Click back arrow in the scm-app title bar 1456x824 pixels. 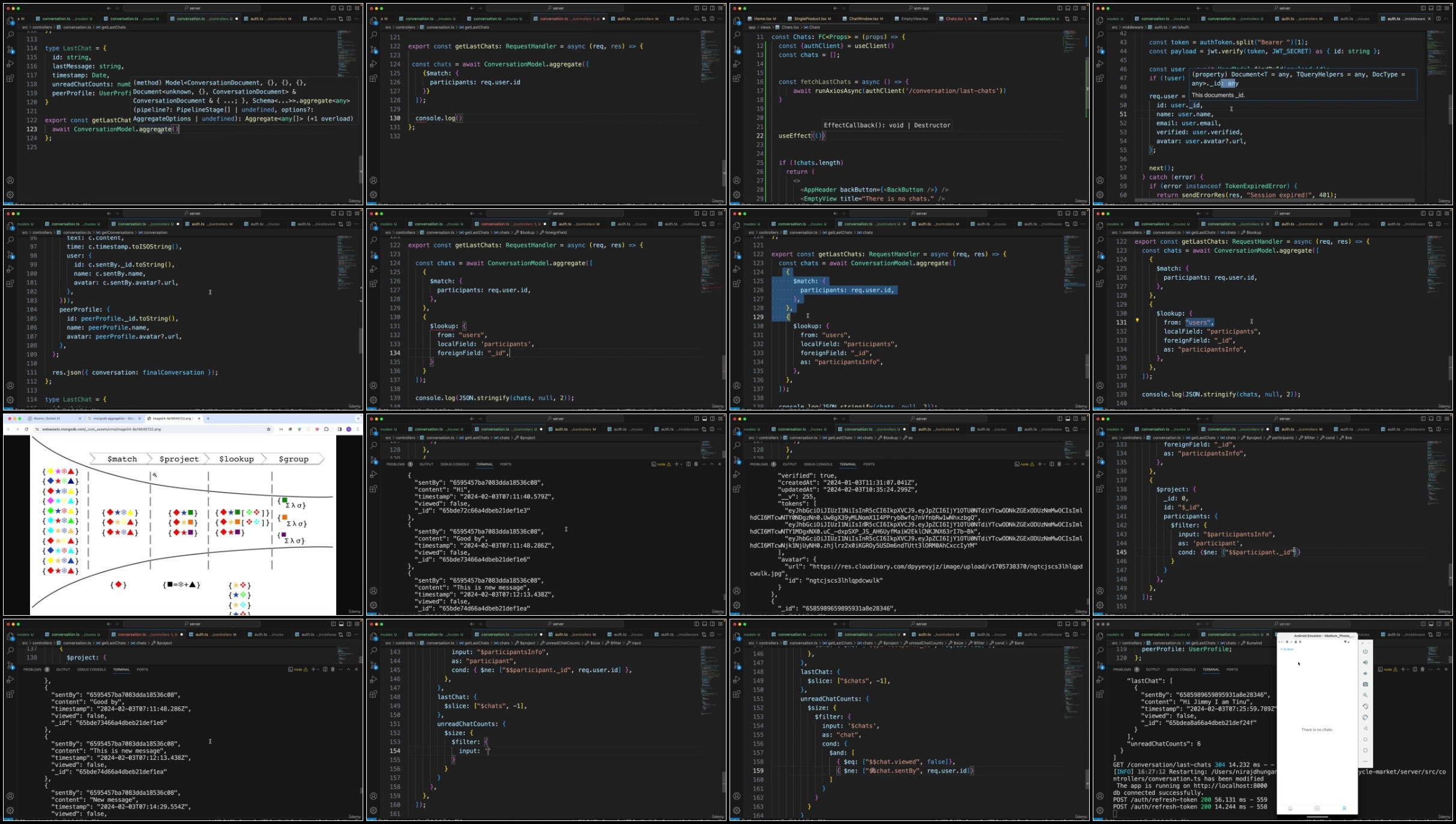coord(835,8)
